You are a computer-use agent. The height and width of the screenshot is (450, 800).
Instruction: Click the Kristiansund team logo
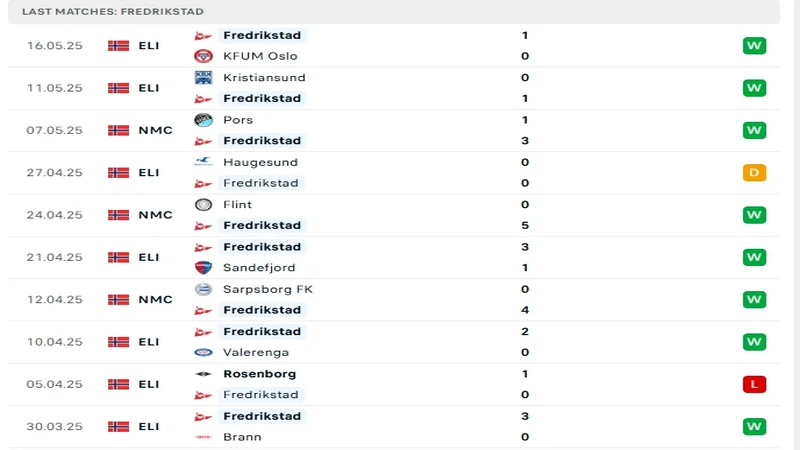coord(203,77)
